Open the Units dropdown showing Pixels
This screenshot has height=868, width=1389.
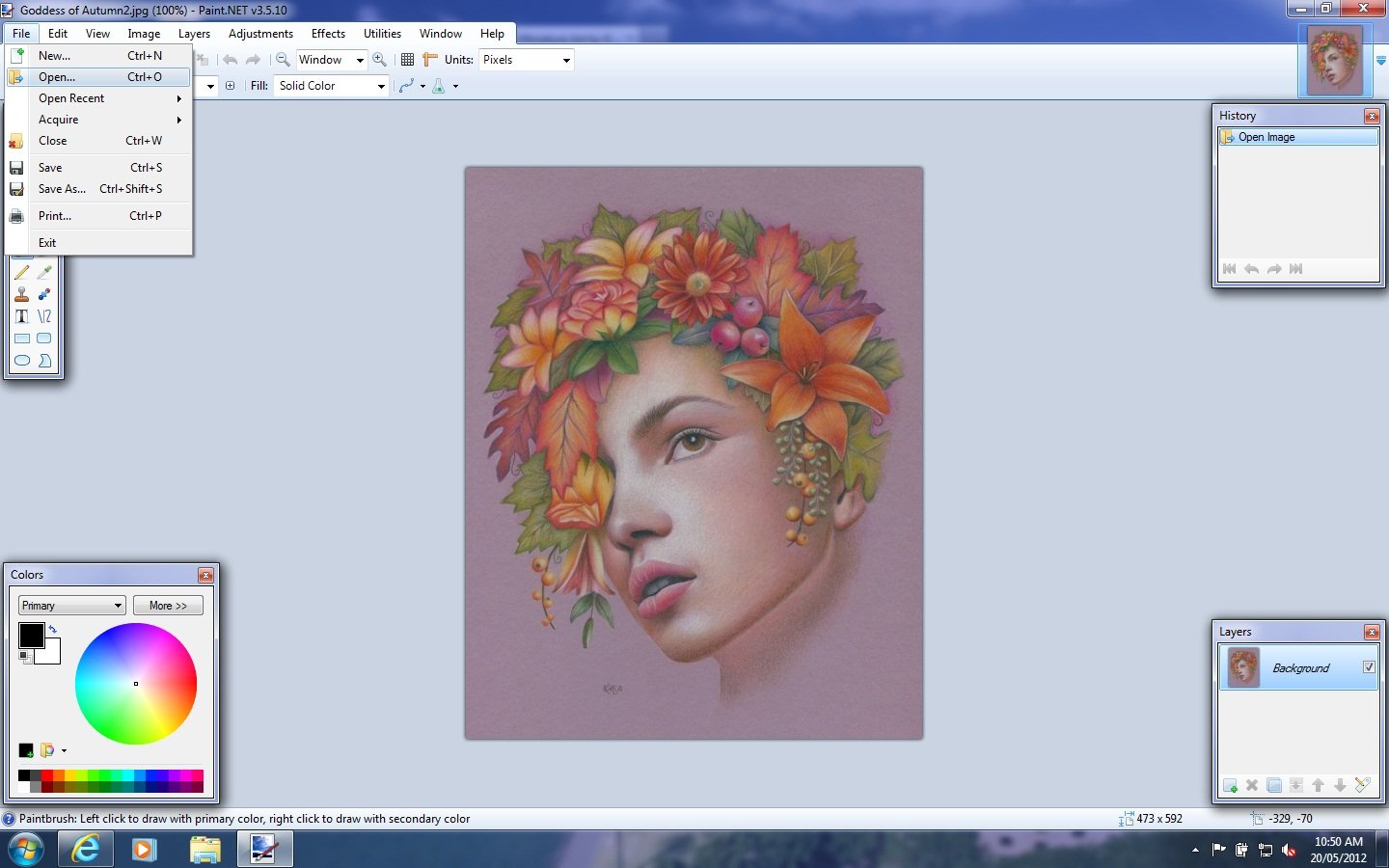[x=527, y=60]
